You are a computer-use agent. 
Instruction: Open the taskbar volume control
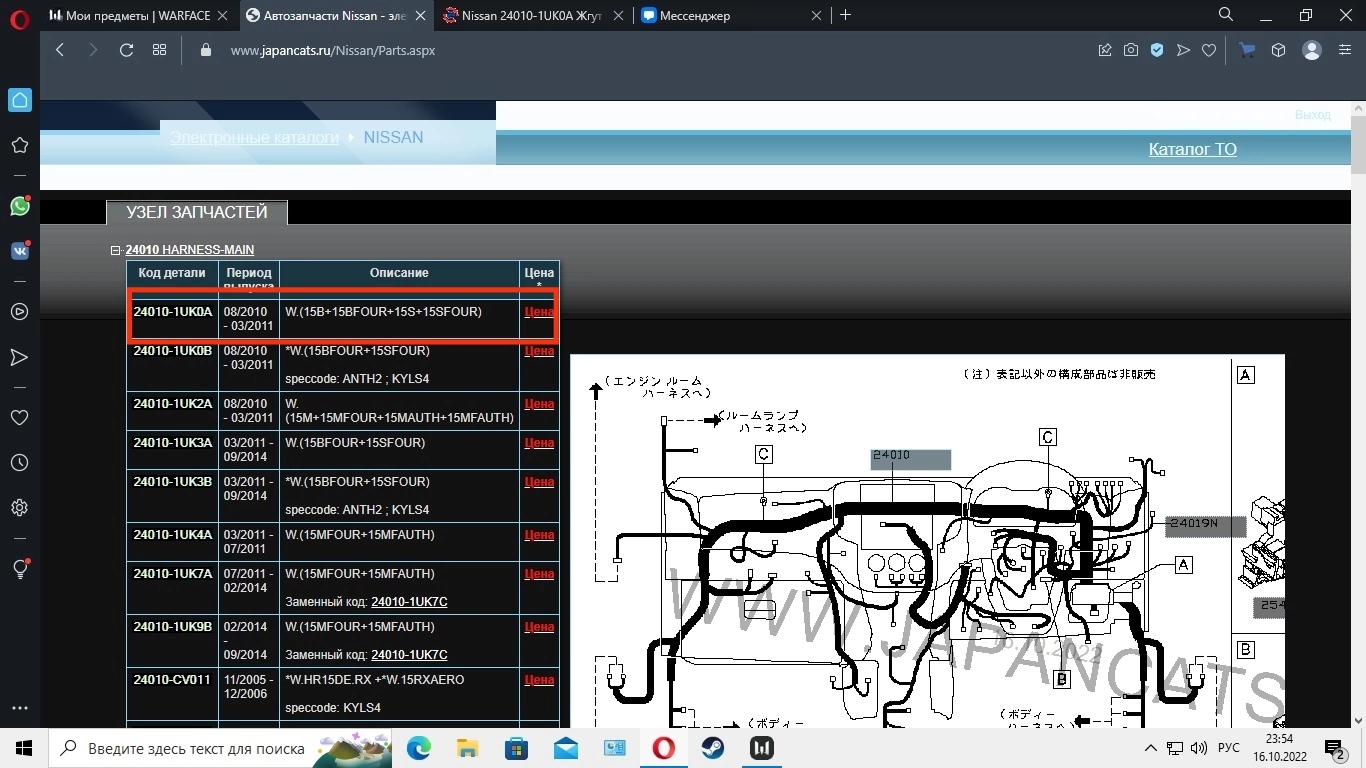1199,748
